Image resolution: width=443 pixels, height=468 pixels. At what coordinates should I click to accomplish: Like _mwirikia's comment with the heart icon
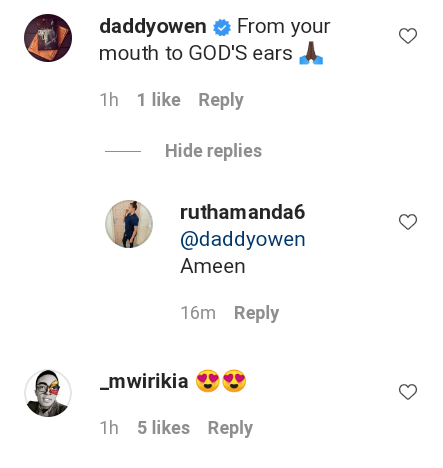(x=408, y=392)
